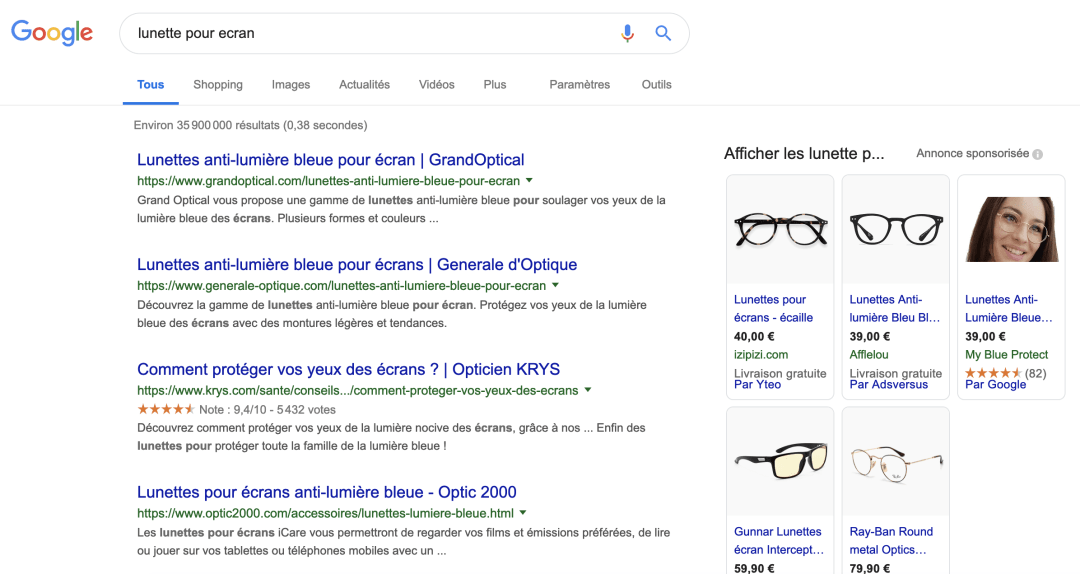Click the grandoptical.com green URL
The image size is (1080, 574).
[329, 181]
